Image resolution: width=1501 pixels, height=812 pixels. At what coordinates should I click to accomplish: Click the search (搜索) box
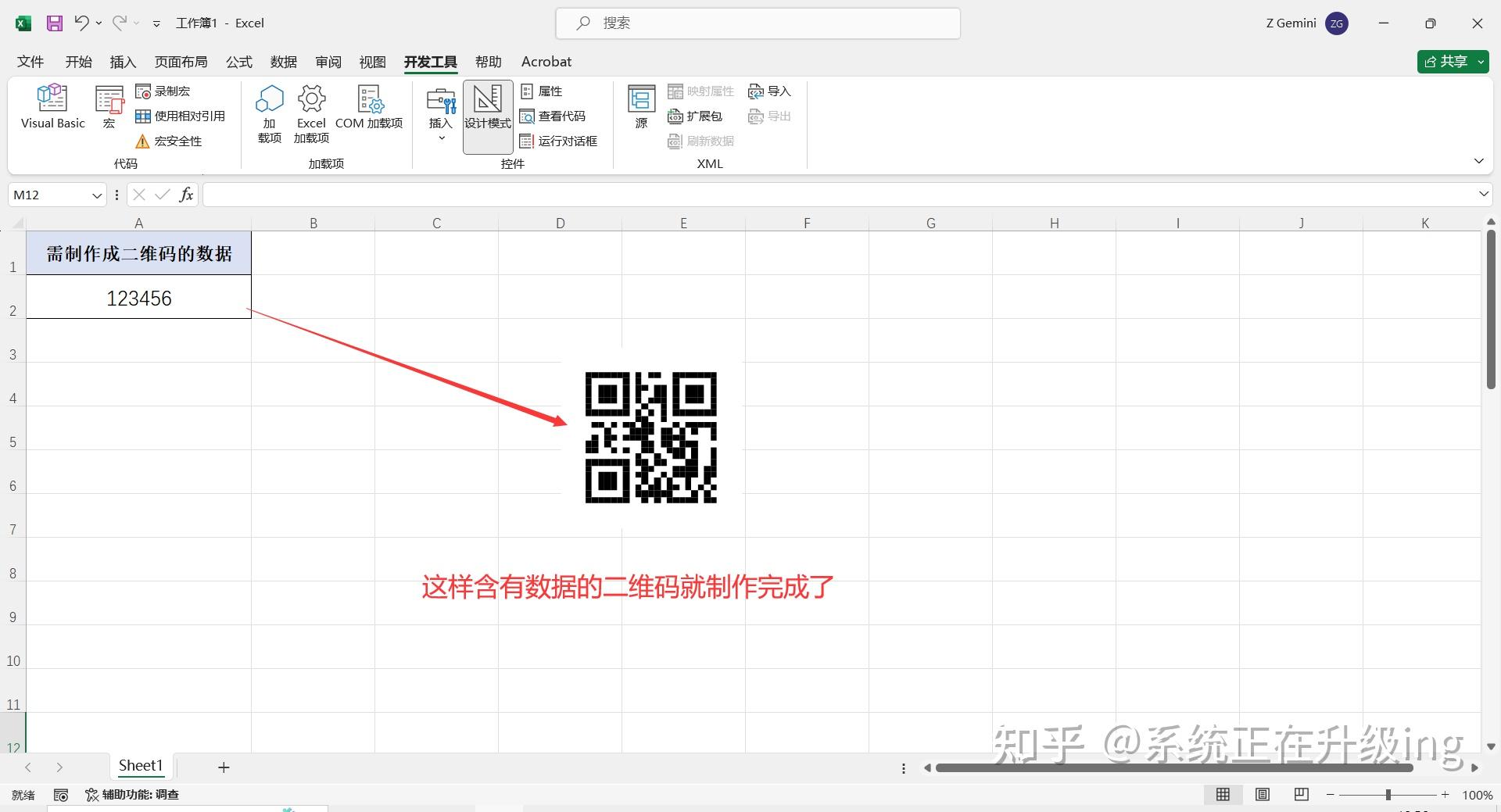(x=758, y=23)
